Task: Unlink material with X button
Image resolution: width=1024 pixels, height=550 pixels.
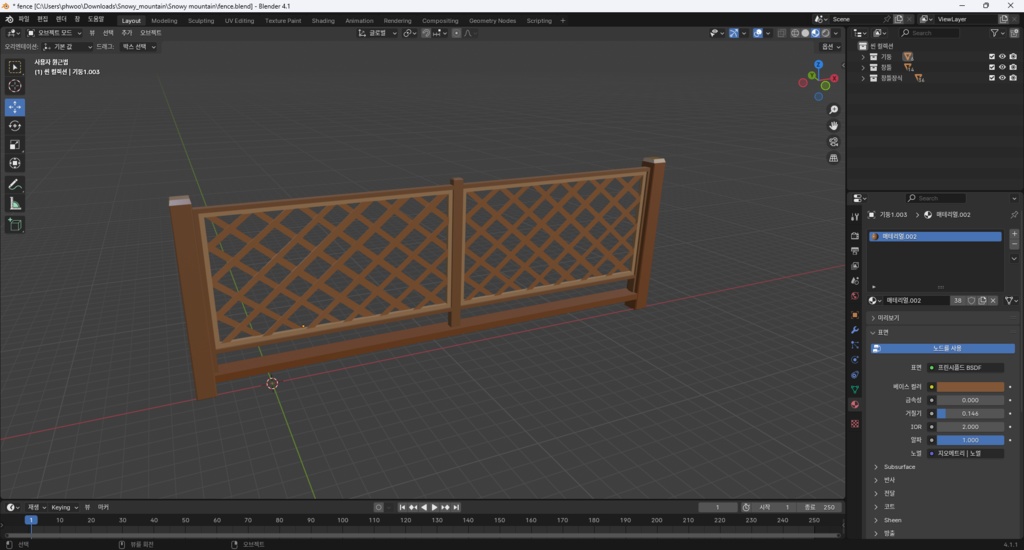Action: tap(993, 300)
